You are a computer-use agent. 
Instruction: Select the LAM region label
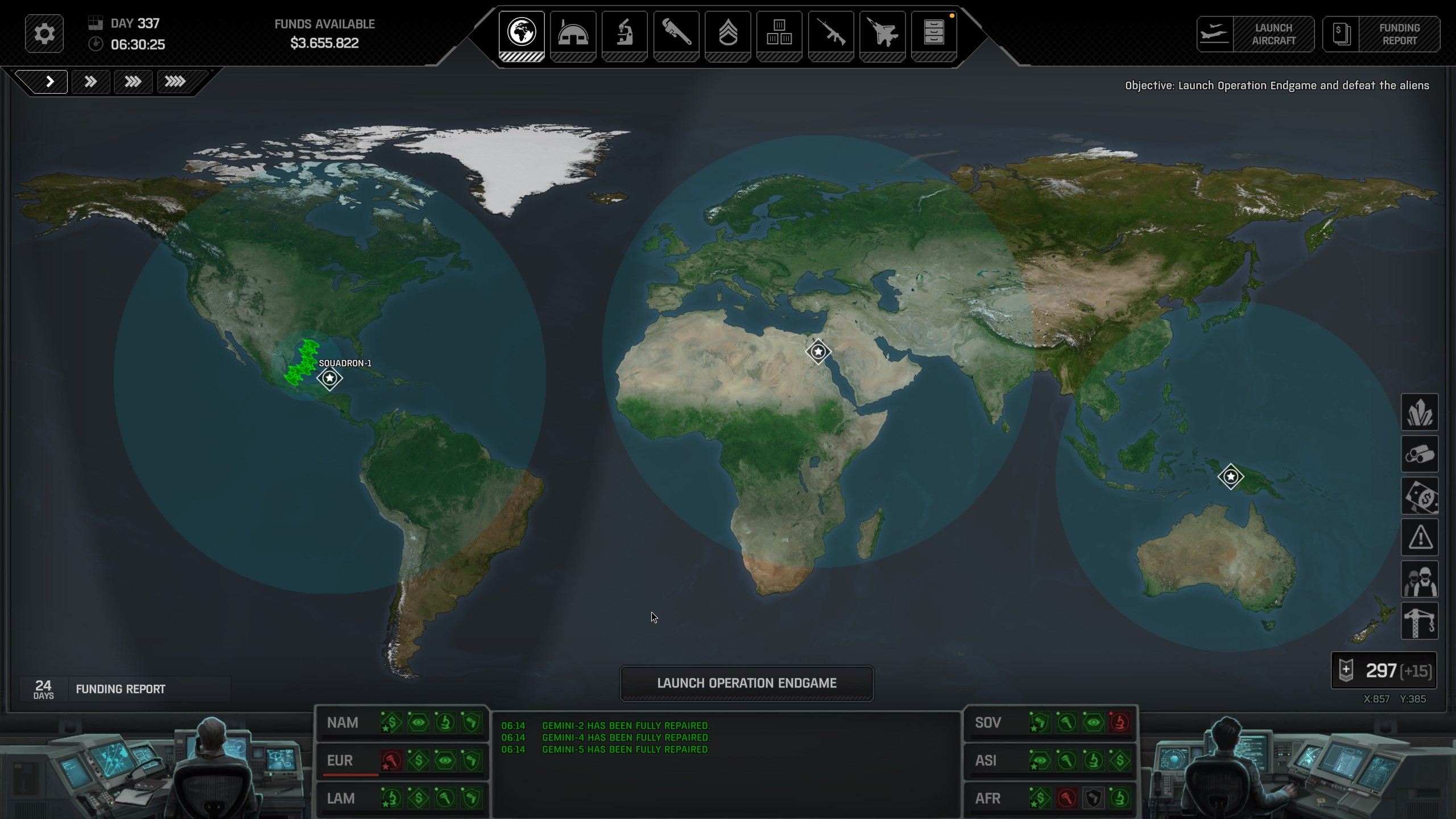(x=341, y=799)
